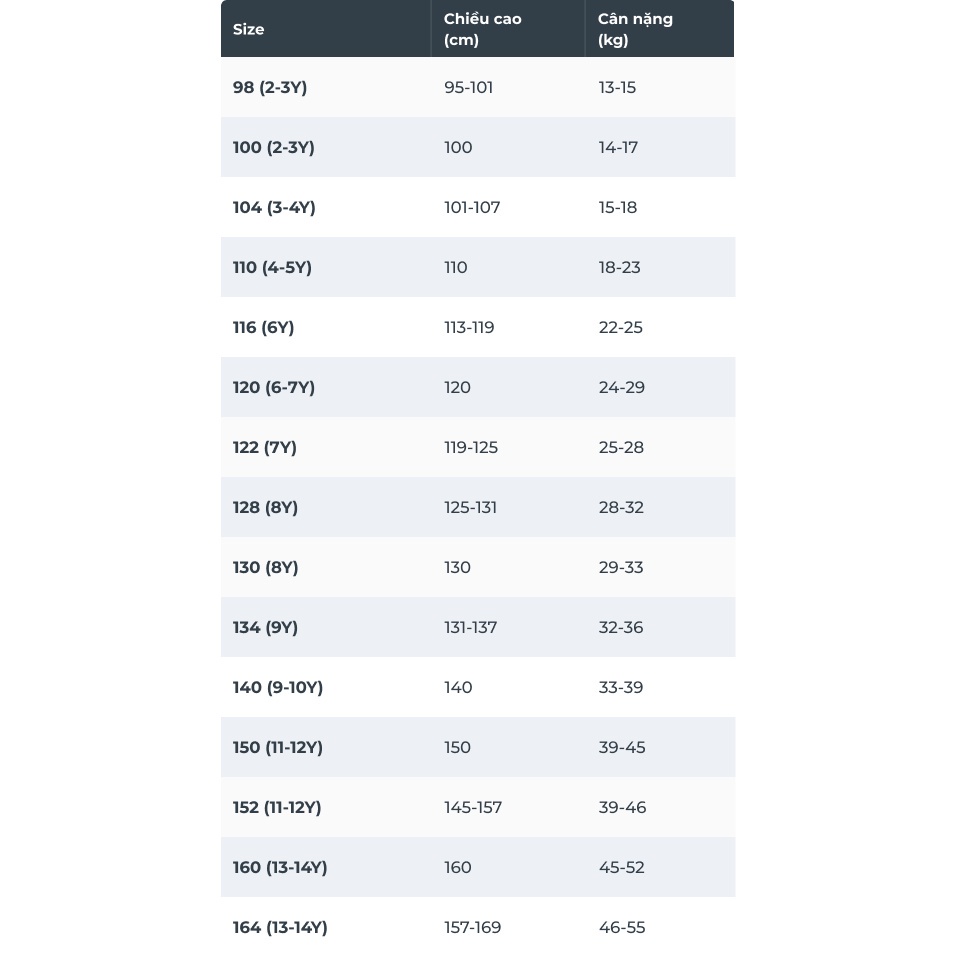Click size 110 (4-5Y) label
This screenshot has width=957, height=957.
tap(272, 267)
